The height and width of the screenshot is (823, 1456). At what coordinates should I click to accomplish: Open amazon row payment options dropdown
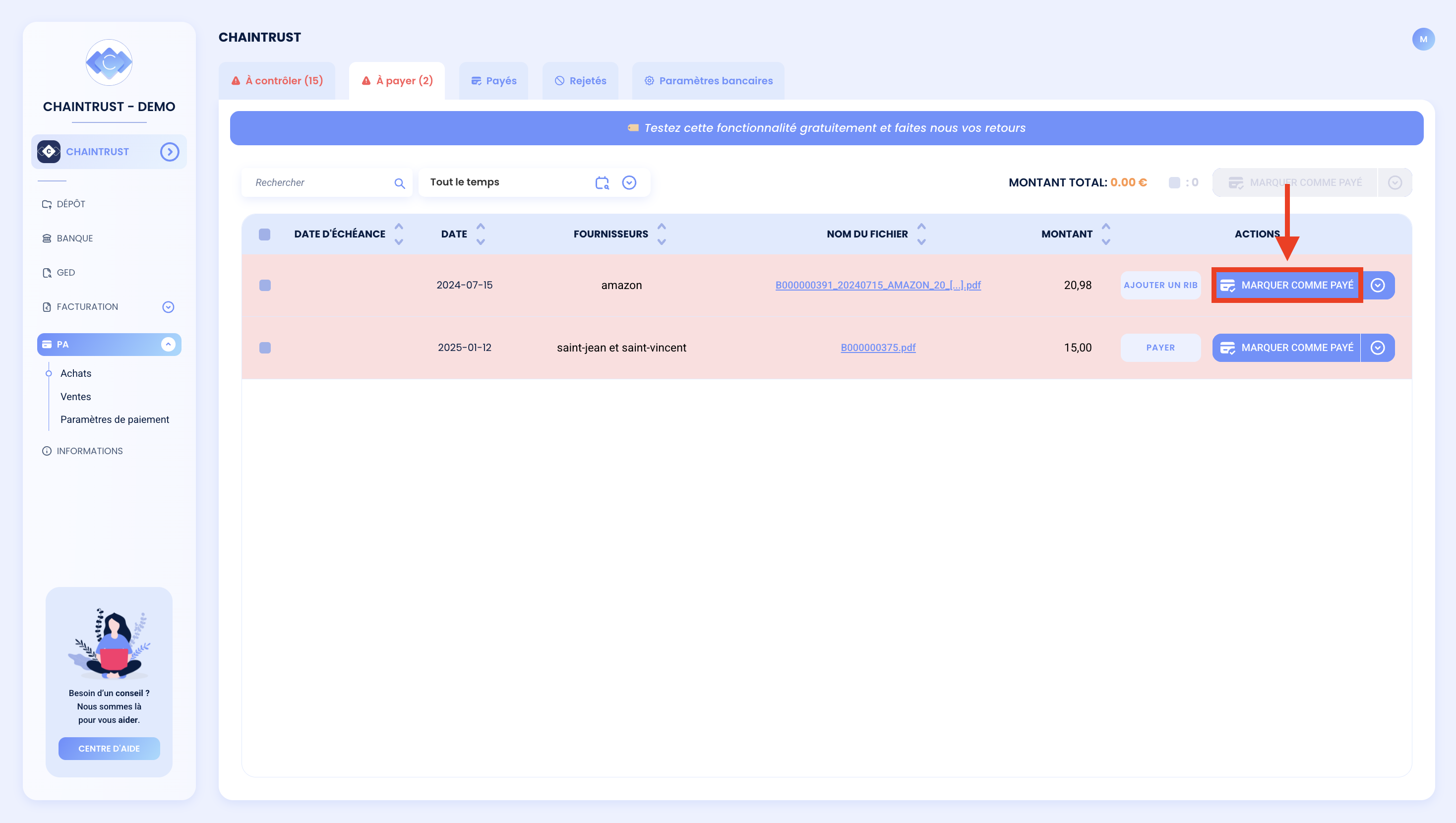(x=1378, y=286)
